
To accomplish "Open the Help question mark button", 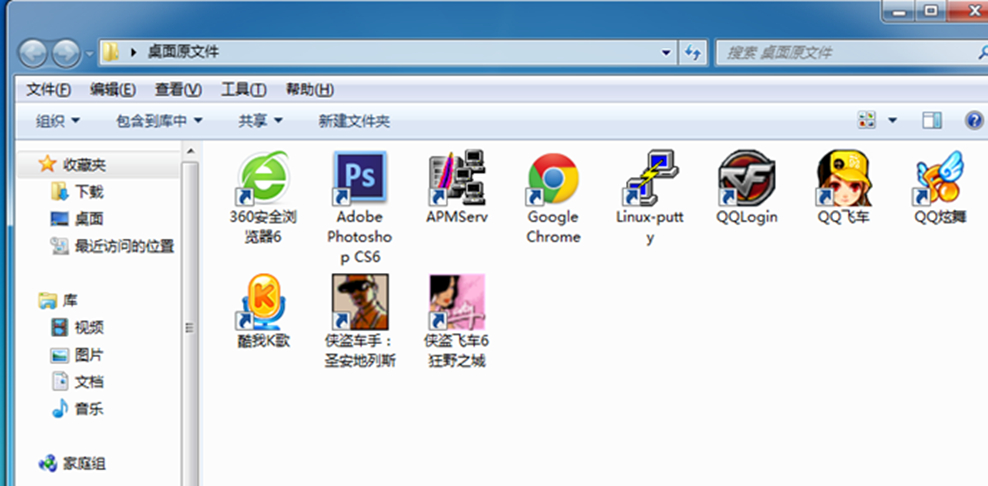I will click(974, 120).
